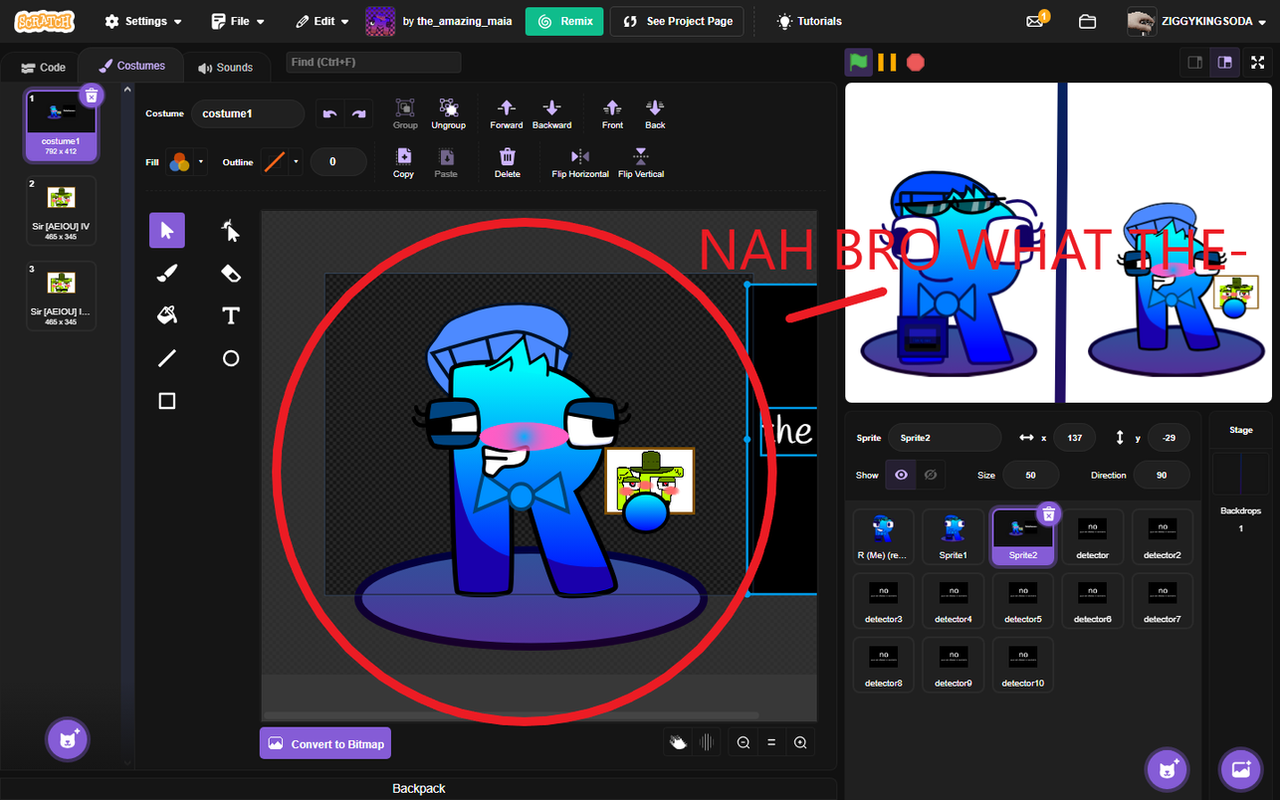Select the Reshape tool
Image resolution: width=1280 pixels, height=800 pixels.
(231, 230)
